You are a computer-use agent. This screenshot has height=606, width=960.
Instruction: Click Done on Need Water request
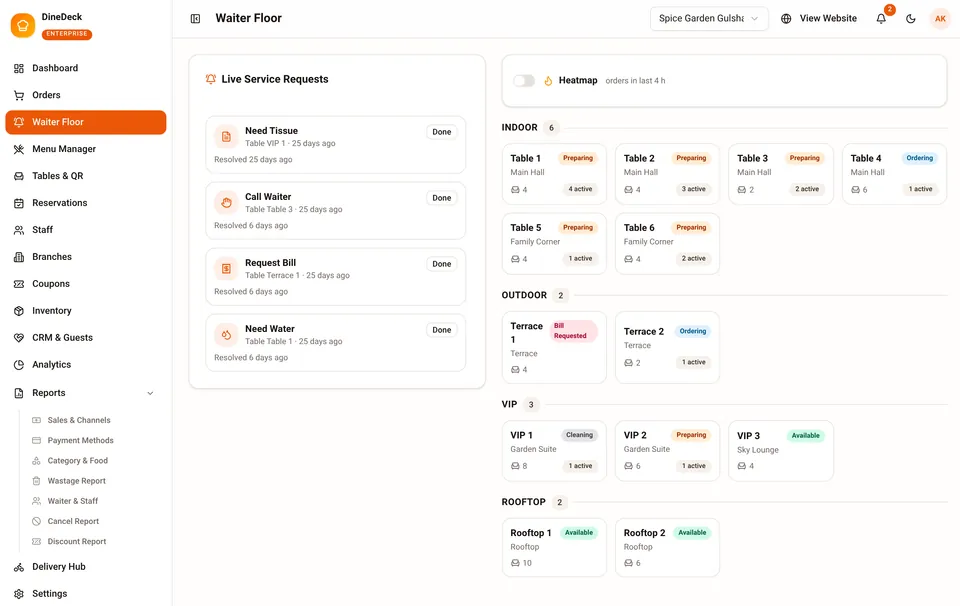point(441,330)
